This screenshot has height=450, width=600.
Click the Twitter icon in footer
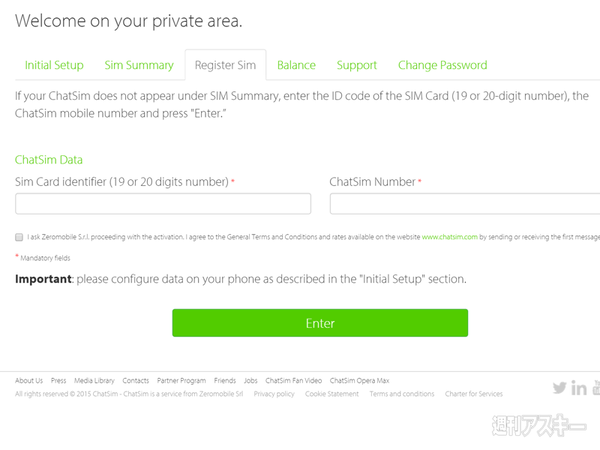pyautogui.click(x=559, y=388)
